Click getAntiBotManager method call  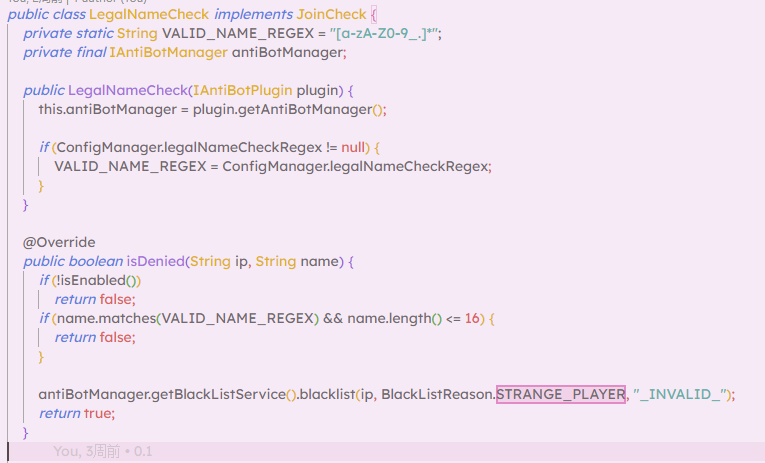(305, 109)
